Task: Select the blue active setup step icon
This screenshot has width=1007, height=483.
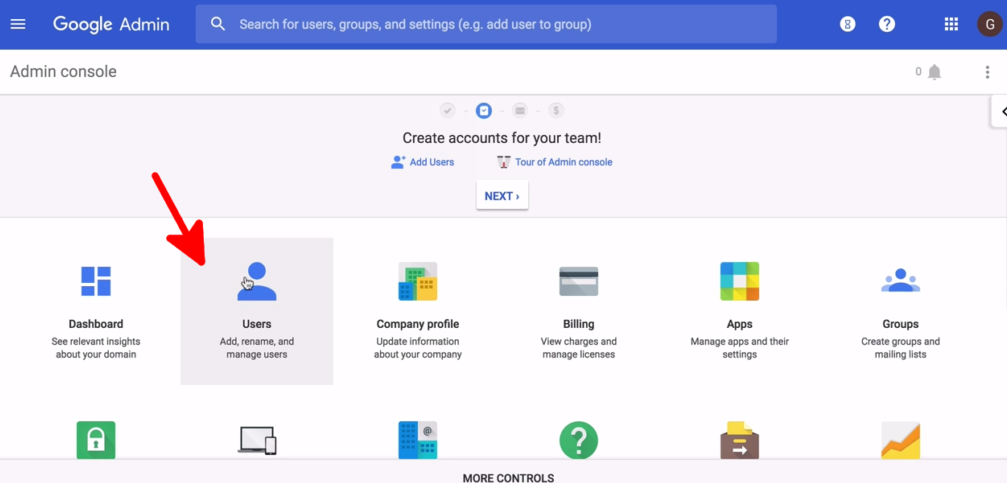Action: [x=484, y=110]
